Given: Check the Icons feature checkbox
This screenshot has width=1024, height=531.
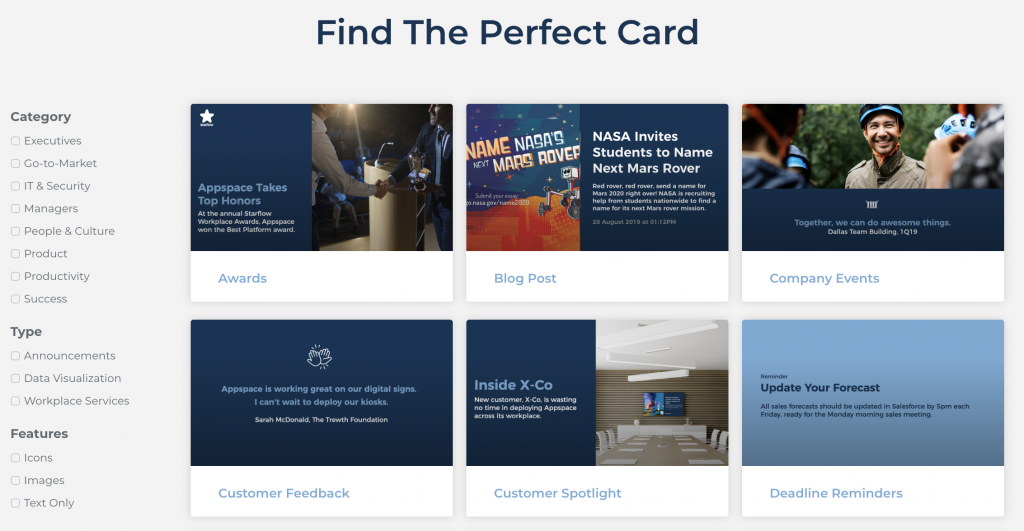Looking at the screenshot, I should (15, 458).
